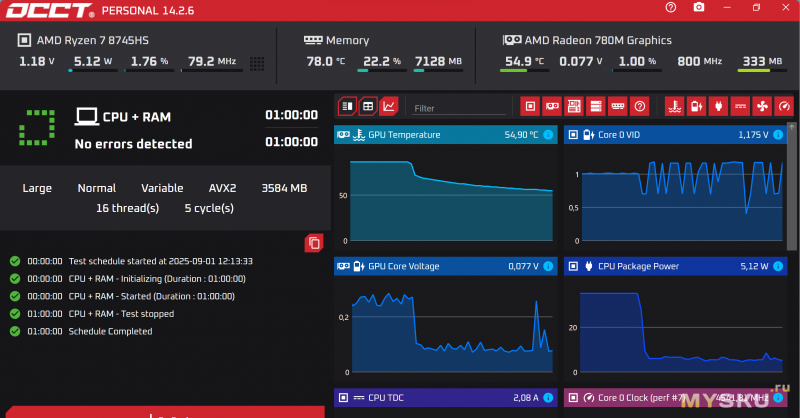Open the help question mark in title bar
Screen dimensions: 800x418
[671, 7]
